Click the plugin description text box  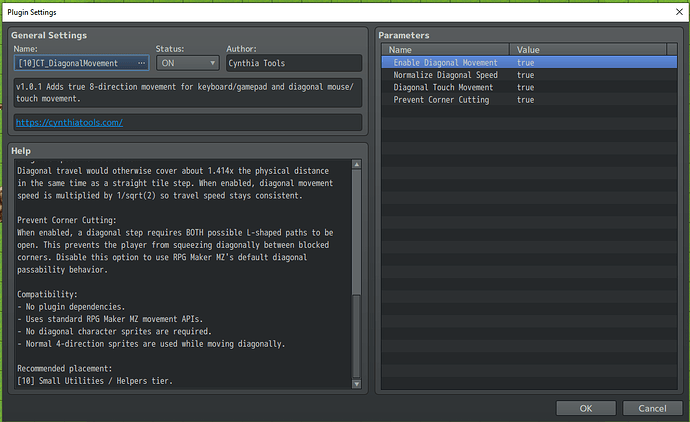[x=188, y=93]
